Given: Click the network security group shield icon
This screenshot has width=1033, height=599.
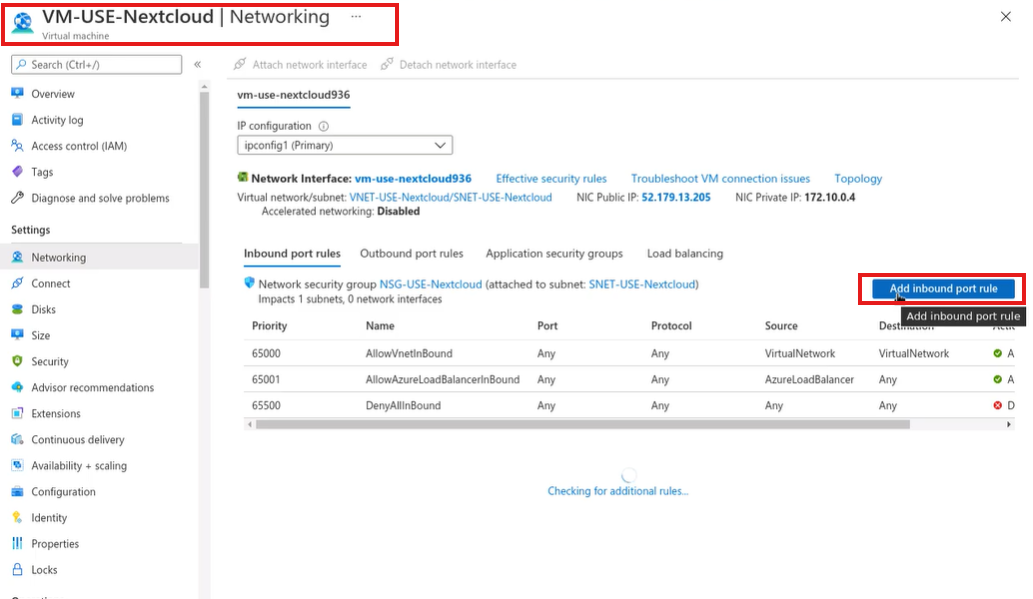Looking at the screenshot, I should [x=249, y=283].
